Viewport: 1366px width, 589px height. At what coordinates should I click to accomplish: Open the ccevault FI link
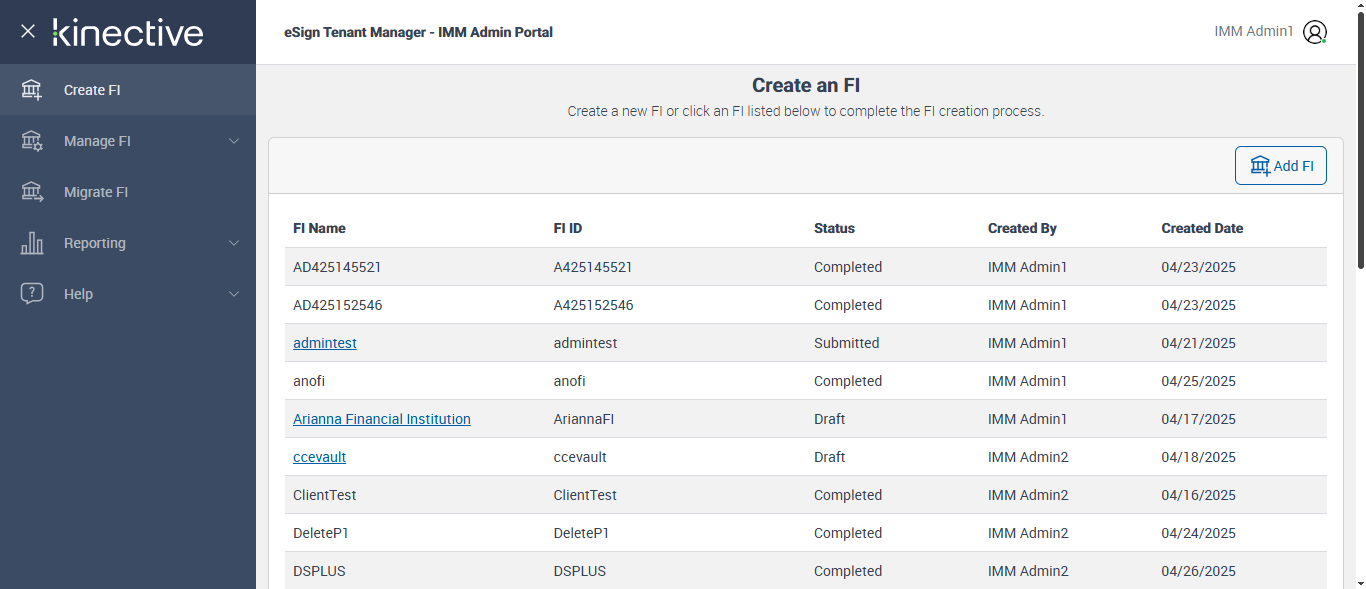319,457
